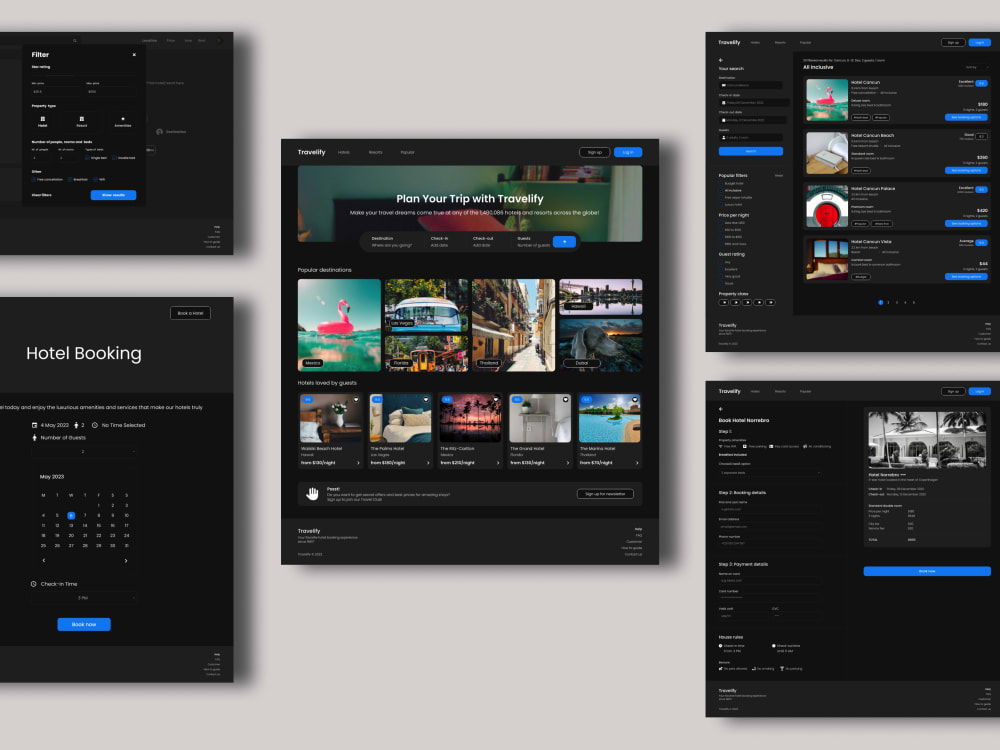Click Book a Hotel button in Hotel Booking page

[190, 313]
